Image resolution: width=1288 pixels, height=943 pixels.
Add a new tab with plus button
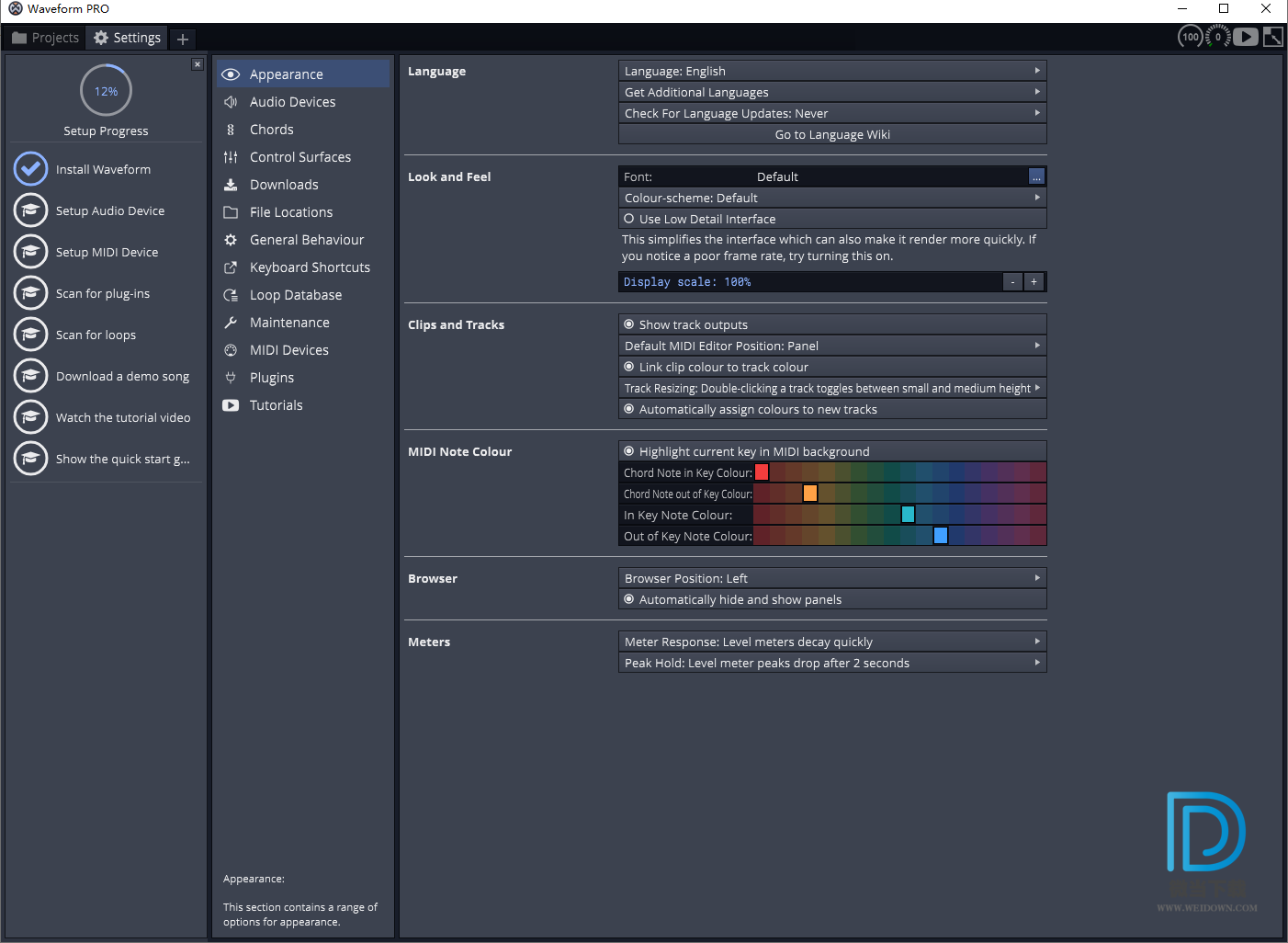[183, 39]
